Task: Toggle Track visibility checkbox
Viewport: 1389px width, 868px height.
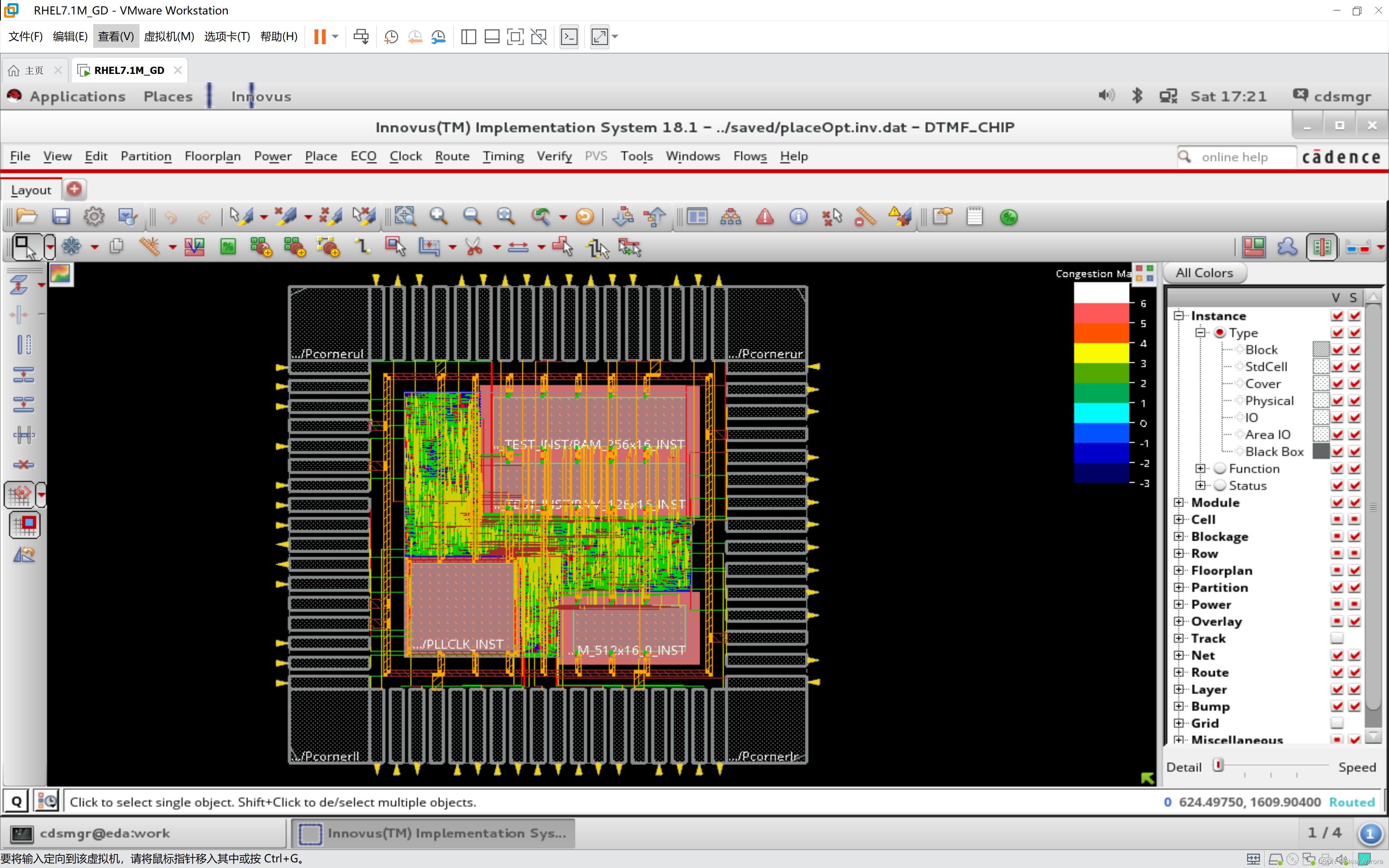Action: point(1337,638)
